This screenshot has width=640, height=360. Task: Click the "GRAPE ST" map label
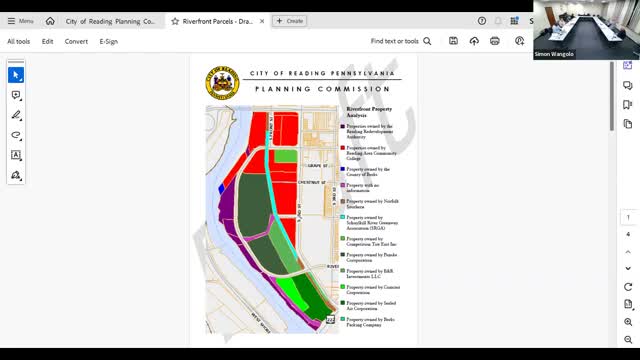point(318,166)
